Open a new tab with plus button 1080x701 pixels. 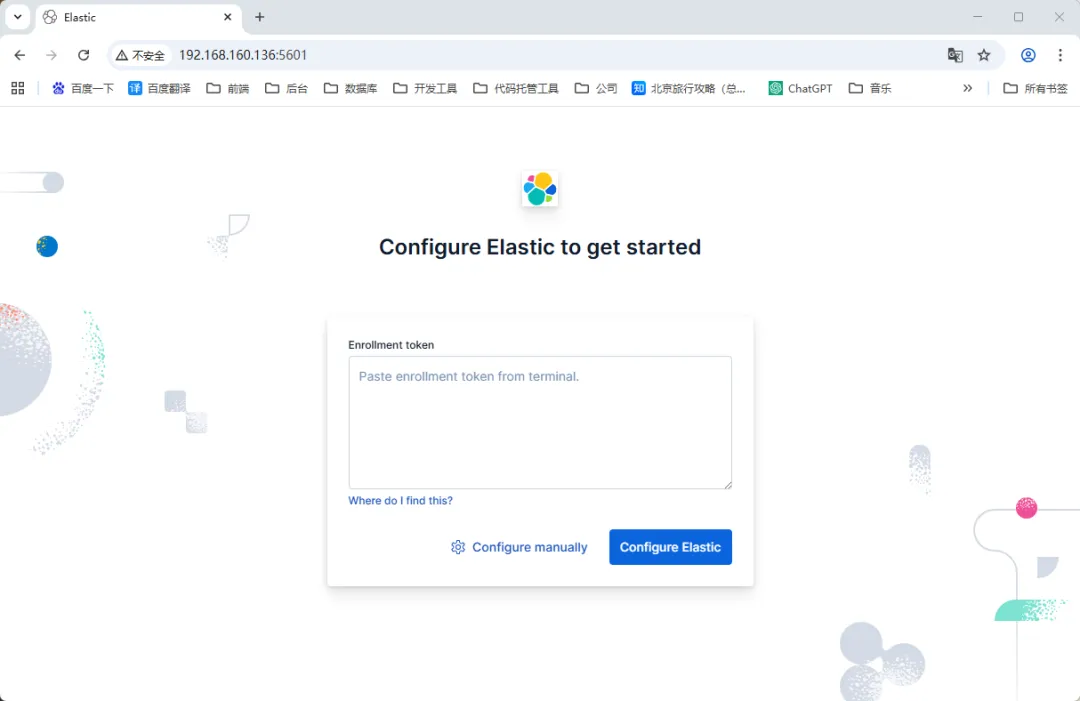point(260,17)
